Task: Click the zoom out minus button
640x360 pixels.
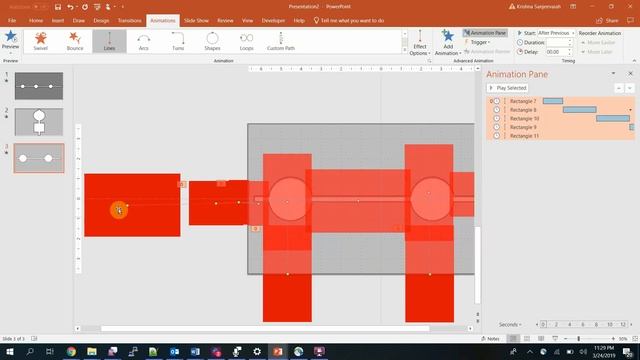Action: 565,338
